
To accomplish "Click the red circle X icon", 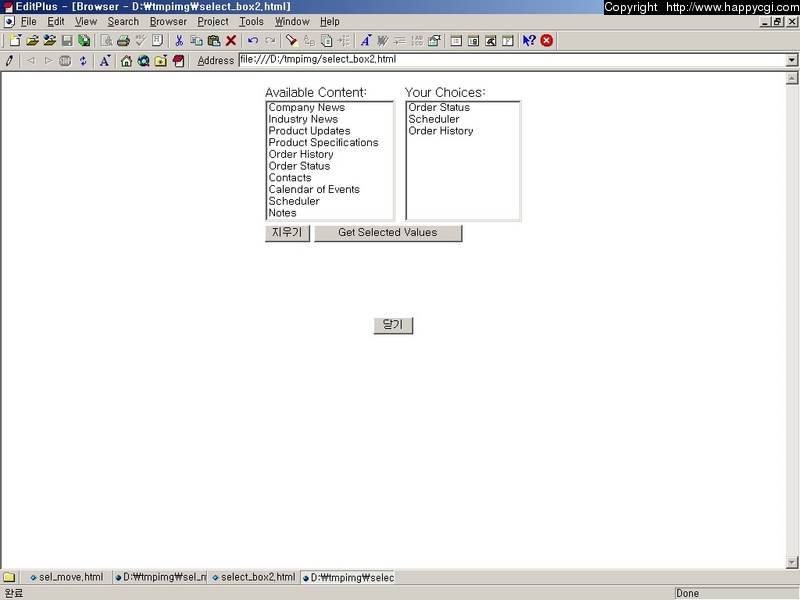I will (x=546, y=40).
